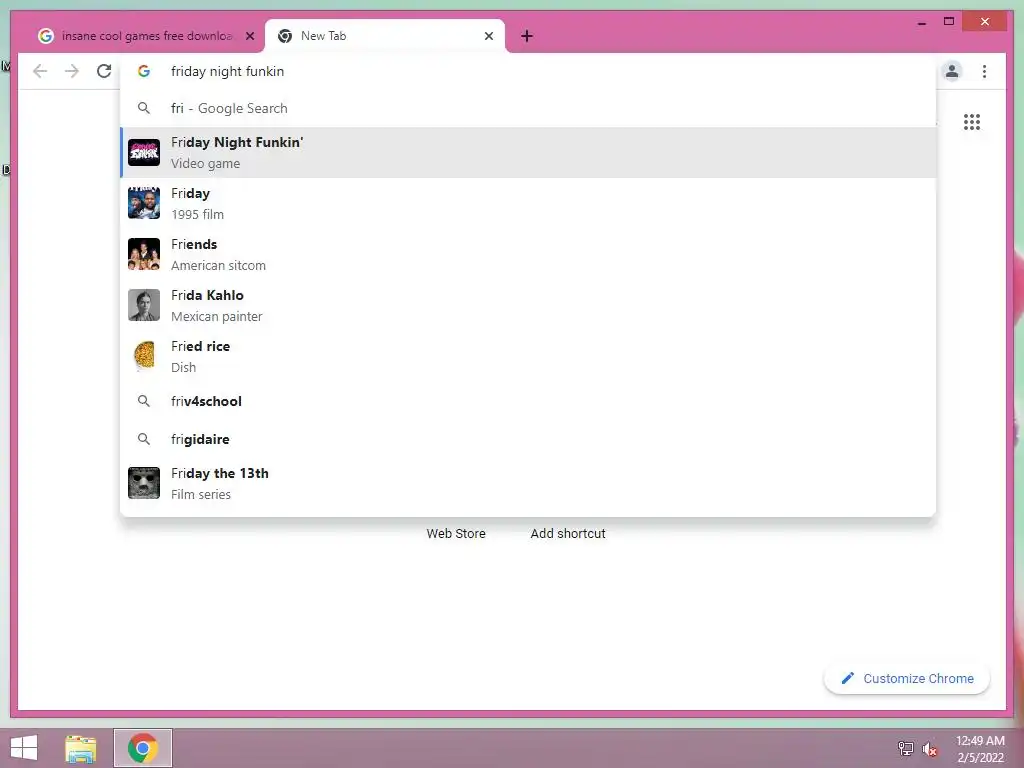Open the clock showing 12:49 AM
1024x768 pixels.
pyautogui.click(x=980, y=748)
